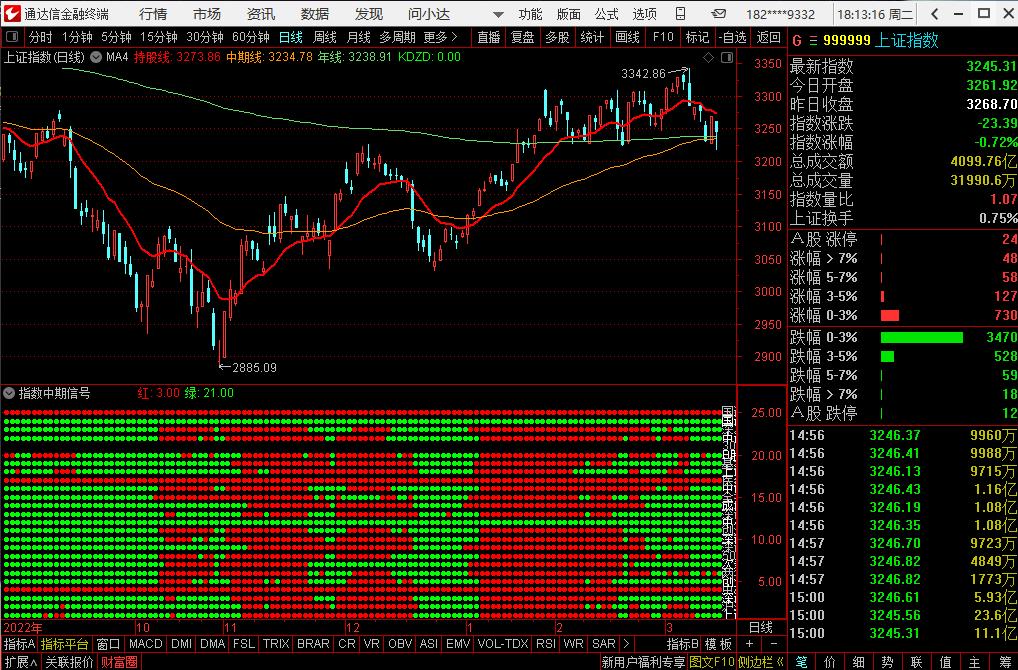
Task: Open the 主 main tab
Action: 974,662
